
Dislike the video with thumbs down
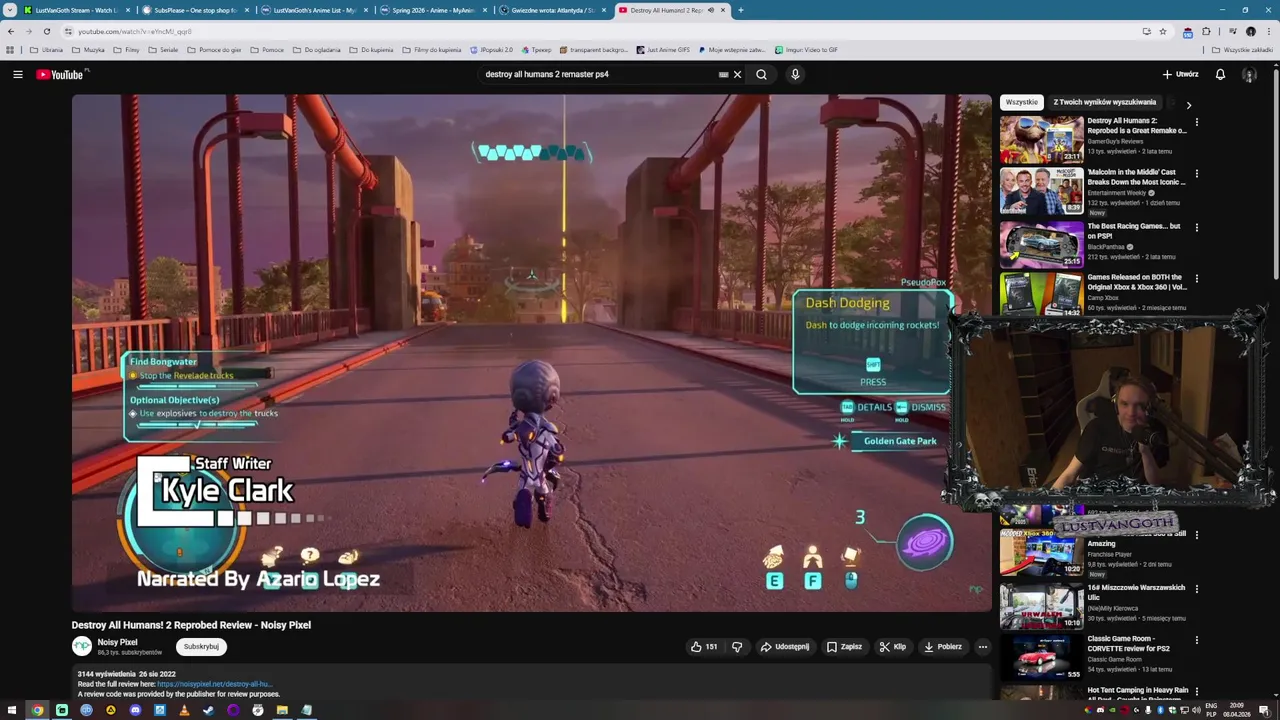(x=737, y=647)
